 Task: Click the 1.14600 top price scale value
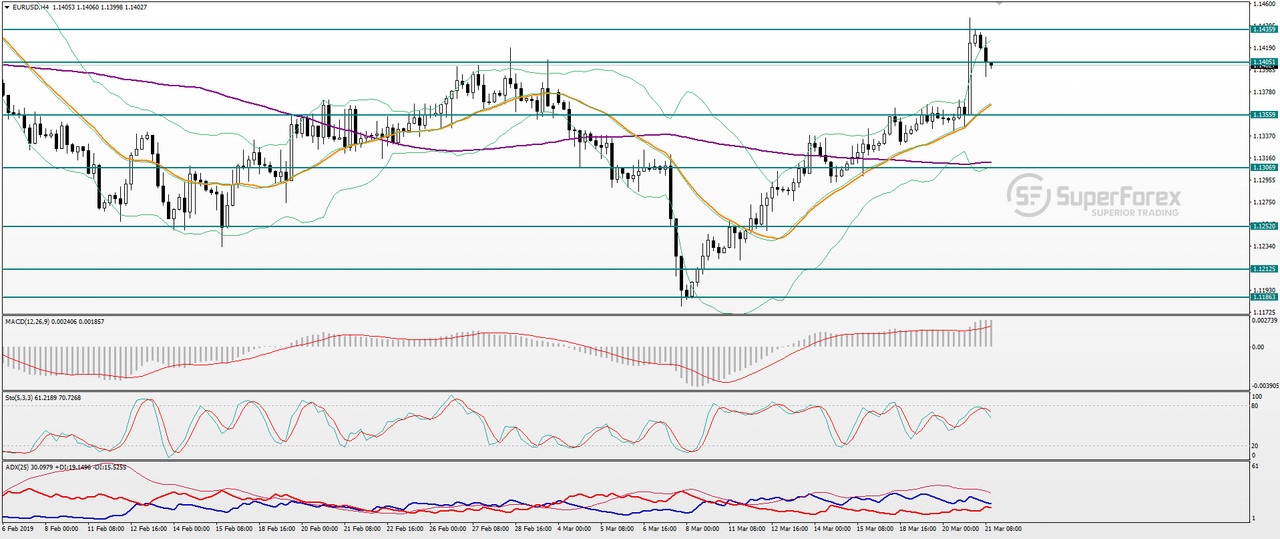click(x=1263, y=5)
